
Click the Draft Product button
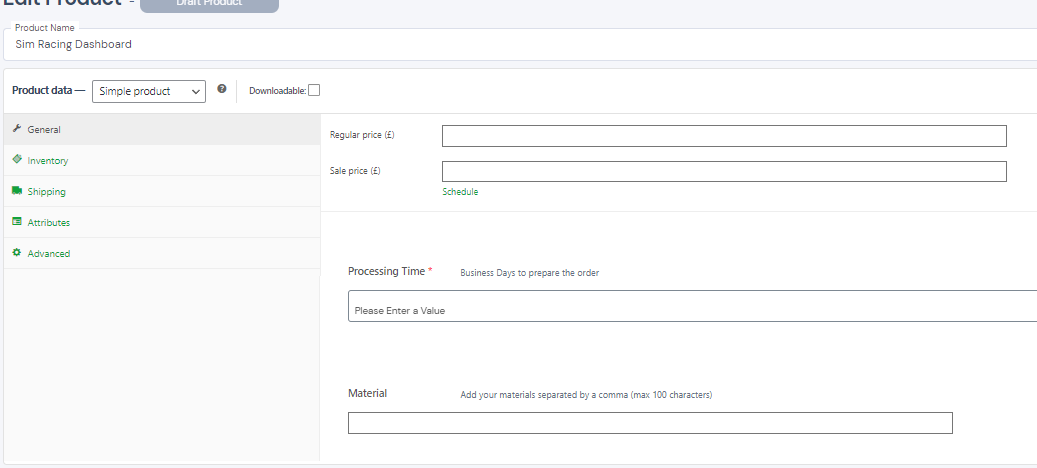coord(209,4)
